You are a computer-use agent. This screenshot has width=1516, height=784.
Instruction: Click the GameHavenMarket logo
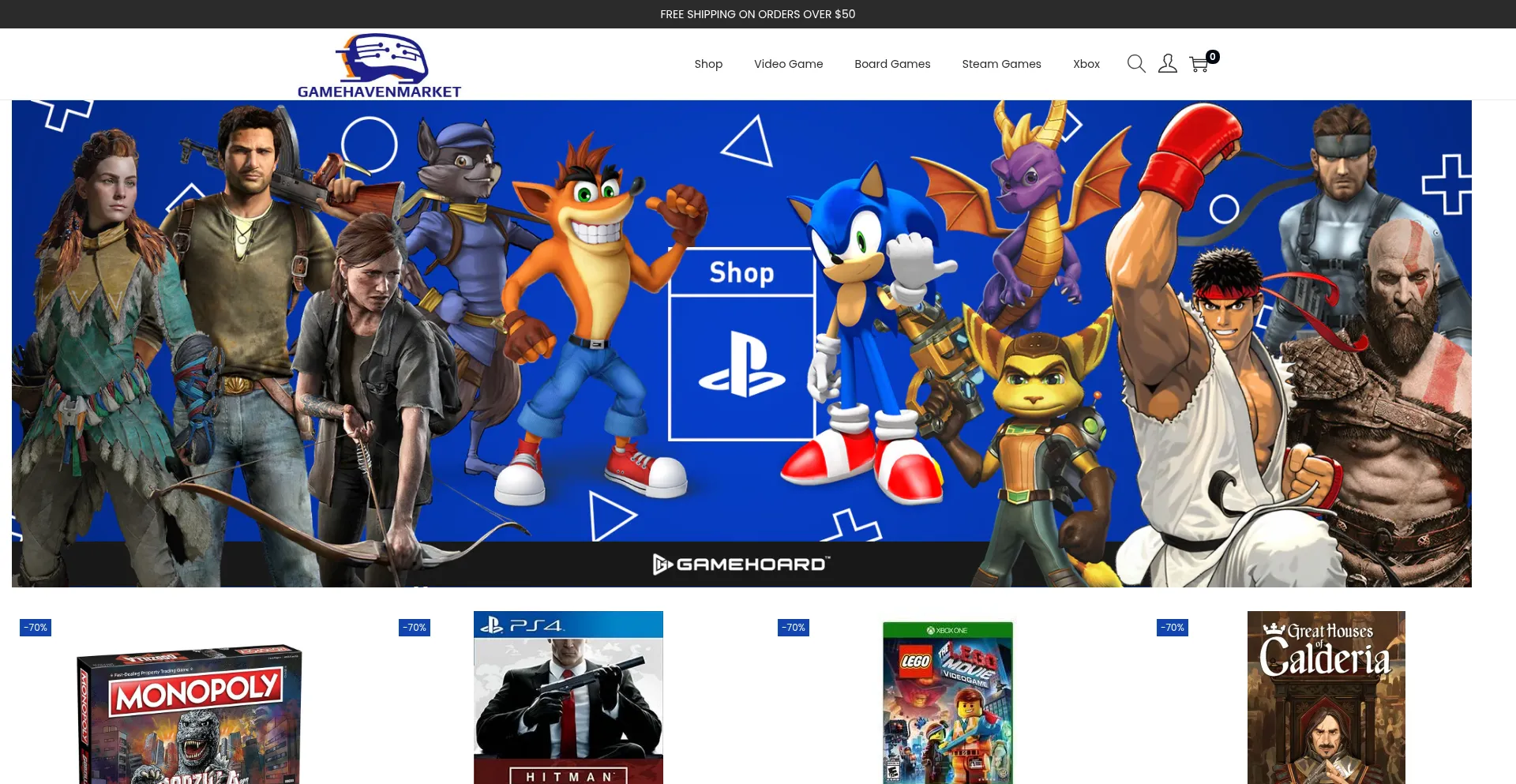point(380,63)
